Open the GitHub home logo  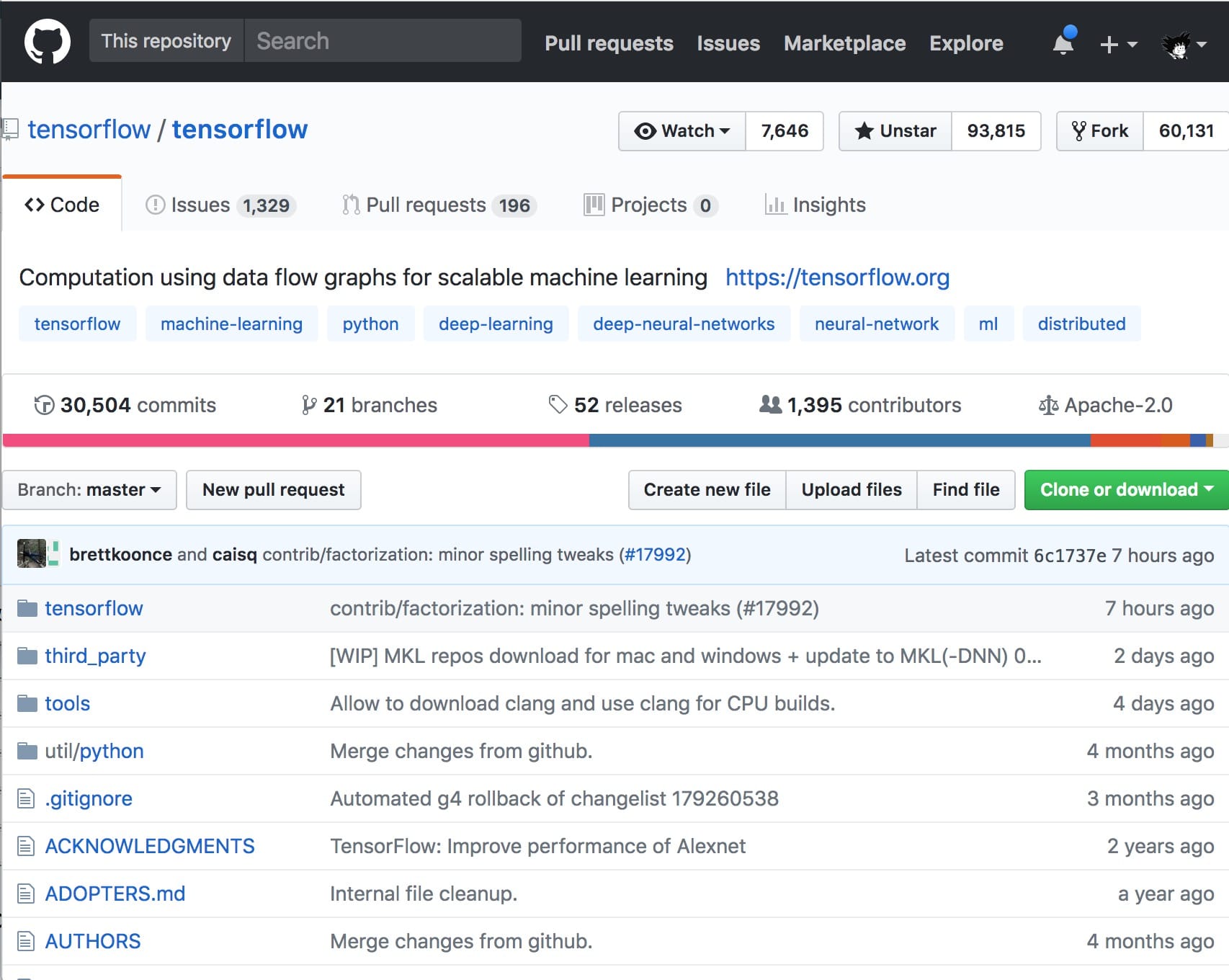[48, 42]
